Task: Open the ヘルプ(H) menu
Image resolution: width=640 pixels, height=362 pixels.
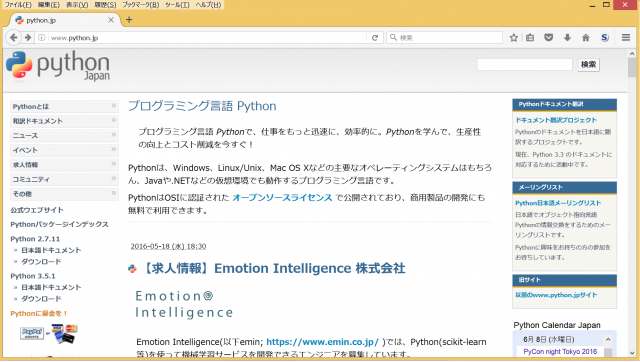Action: click(x=208, y=4)
